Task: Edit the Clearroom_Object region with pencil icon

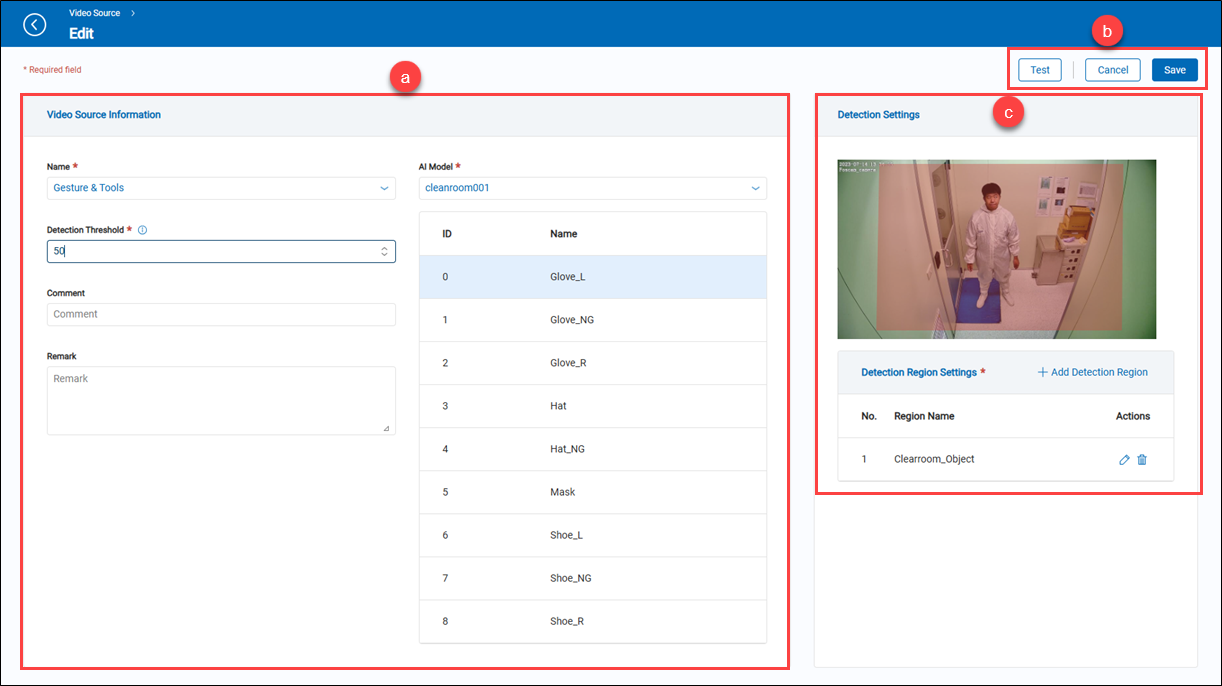Action: coord(1124,460)
